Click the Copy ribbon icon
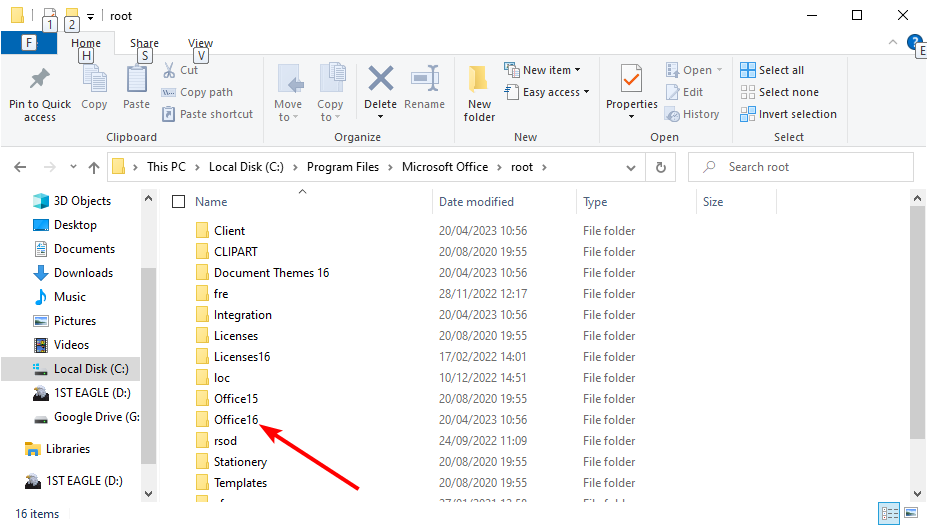 [94, 80]
